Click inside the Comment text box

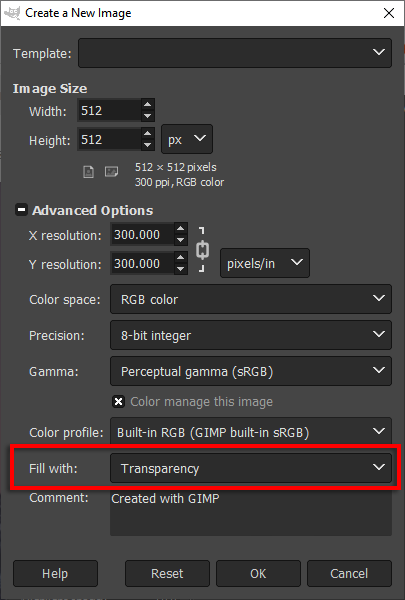click(251, 513)
